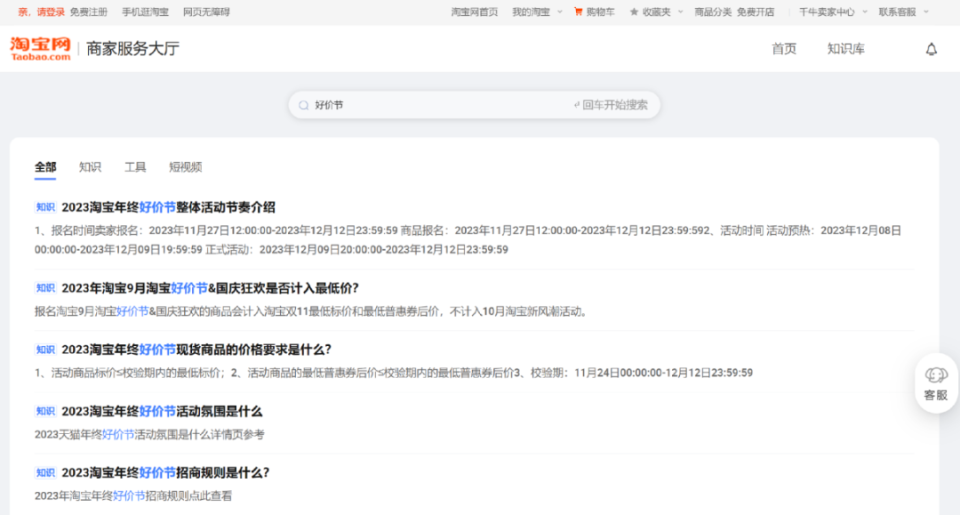Click the 商家服务大厅 title
The width and height of the screenshot is (960, 515).
click(x=133, y=49)
